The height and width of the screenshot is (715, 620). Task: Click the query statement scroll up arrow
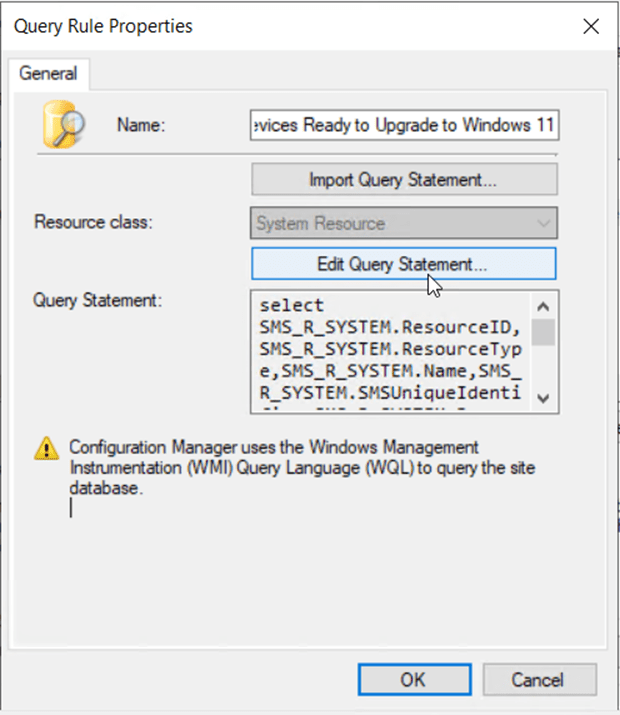[543, 306]
